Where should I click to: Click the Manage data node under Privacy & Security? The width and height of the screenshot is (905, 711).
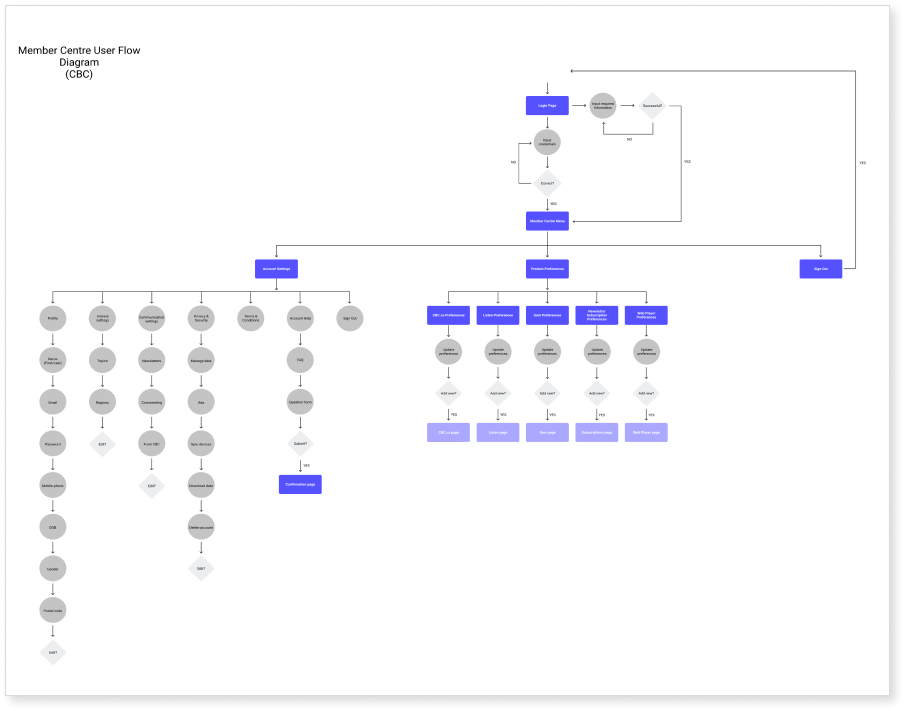point(200,359)
